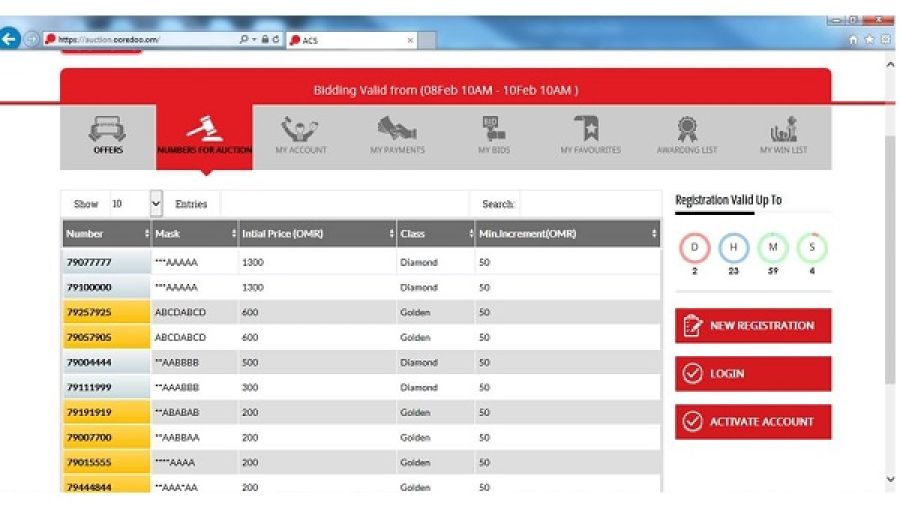Sort by Class column header
This screenshot has width=900, height=507.
[x=436, y=234]
